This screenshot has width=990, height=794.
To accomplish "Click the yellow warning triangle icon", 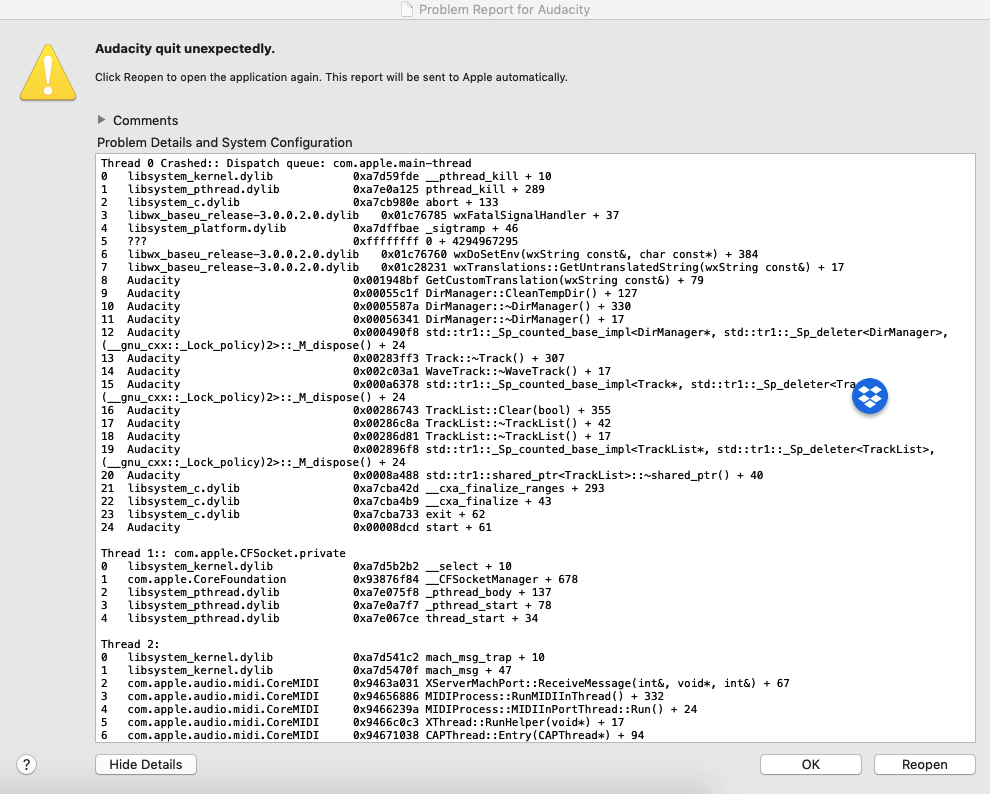I will (48, 73).
